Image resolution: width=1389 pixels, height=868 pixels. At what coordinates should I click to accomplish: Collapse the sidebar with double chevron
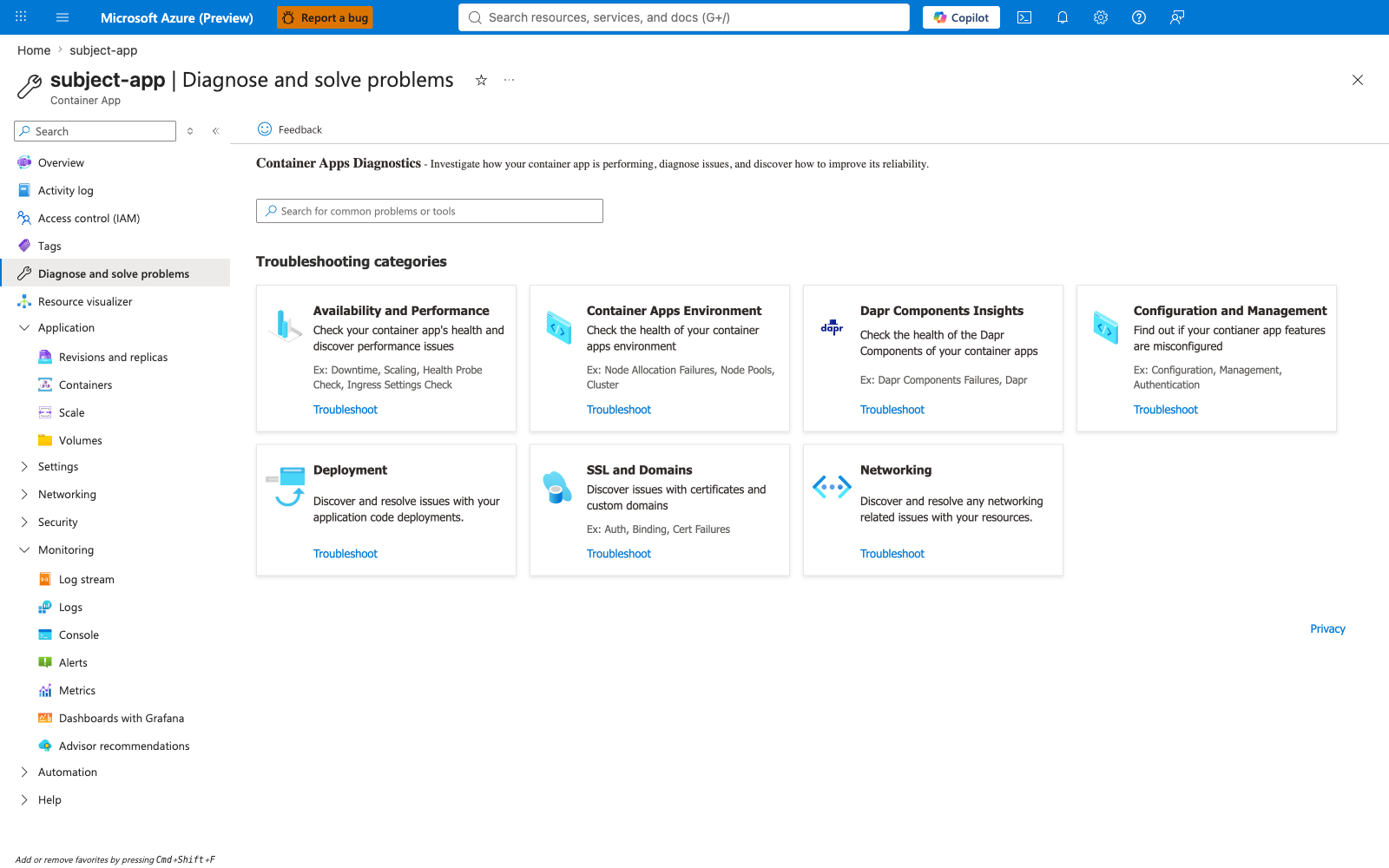215,131
